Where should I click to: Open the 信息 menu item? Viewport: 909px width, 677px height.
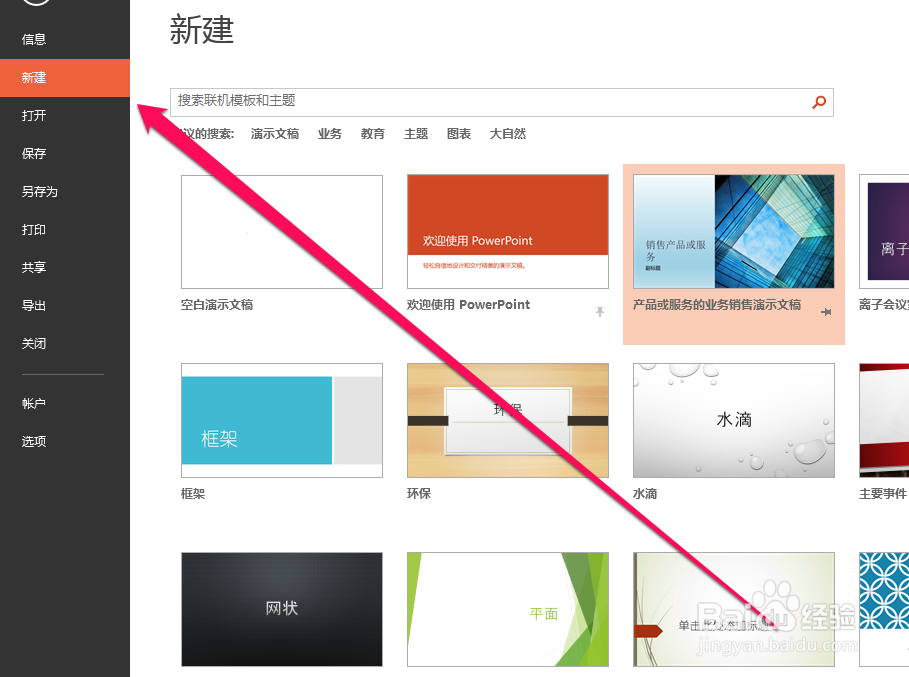pyautogui.click(x=34, y=39)
